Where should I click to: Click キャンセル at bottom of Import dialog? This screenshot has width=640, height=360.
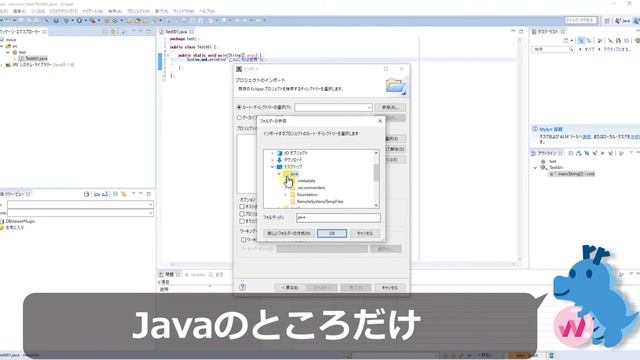point(390,288)
